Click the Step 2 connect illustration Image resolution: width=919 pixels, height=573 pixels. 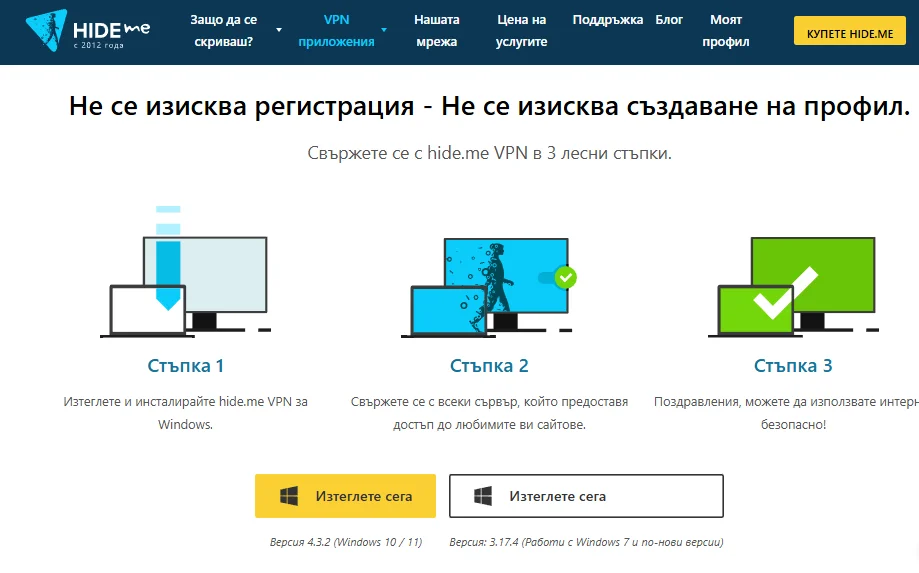pos(489,287)
